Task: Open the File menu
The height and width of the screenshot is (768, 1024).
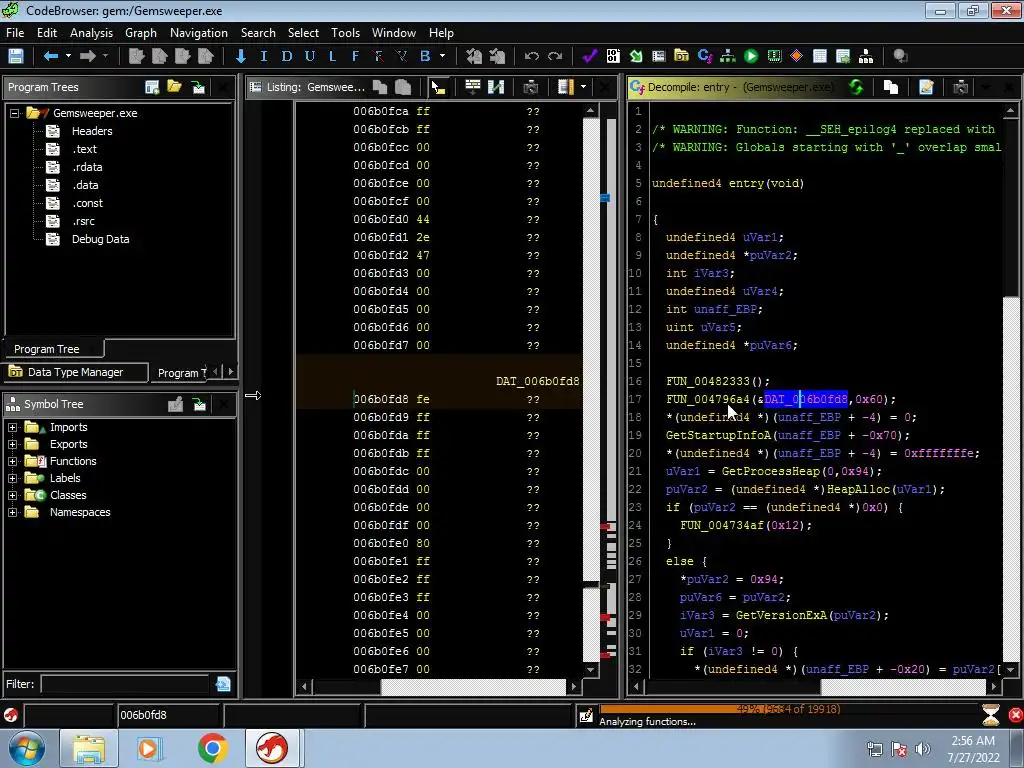Action: coord(15,33)
